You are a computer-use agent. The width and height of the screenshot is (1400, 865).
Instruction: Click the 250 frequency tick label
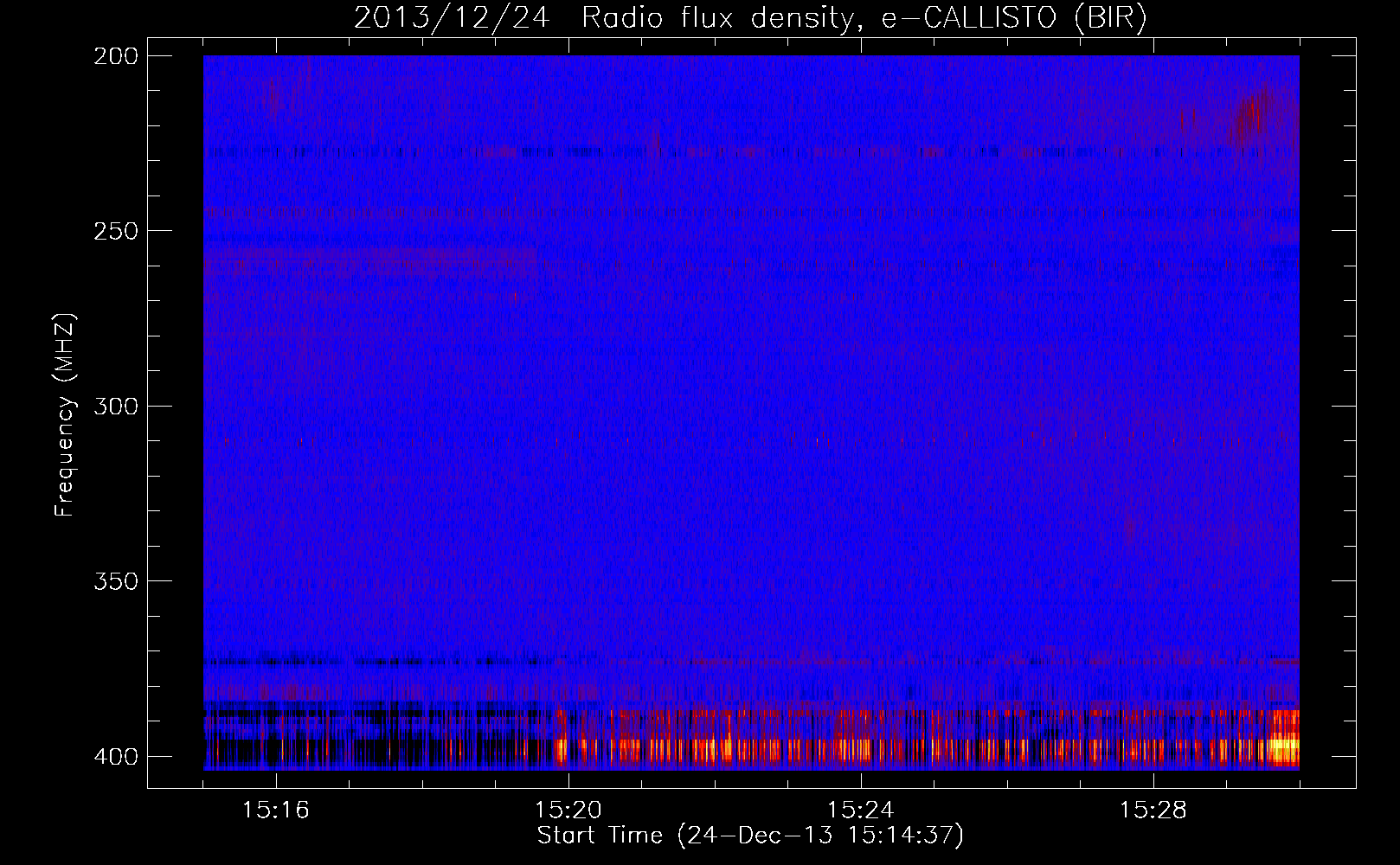115,231
